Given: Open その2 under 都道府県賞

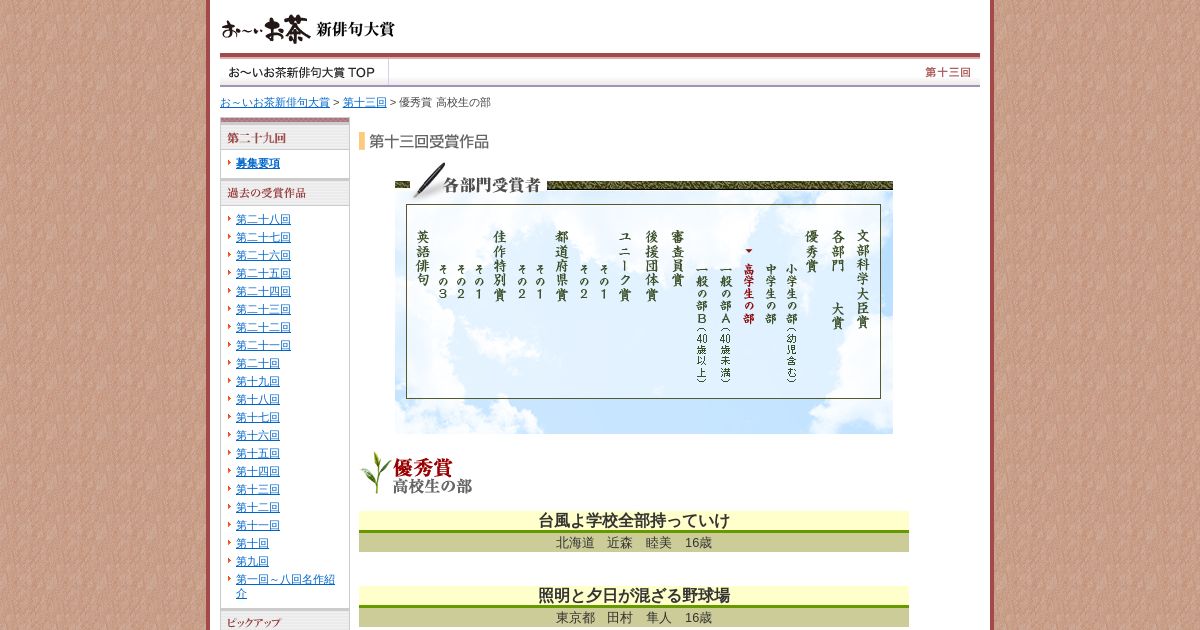Looking at the screenshot, I should click(x=521, y=282).
